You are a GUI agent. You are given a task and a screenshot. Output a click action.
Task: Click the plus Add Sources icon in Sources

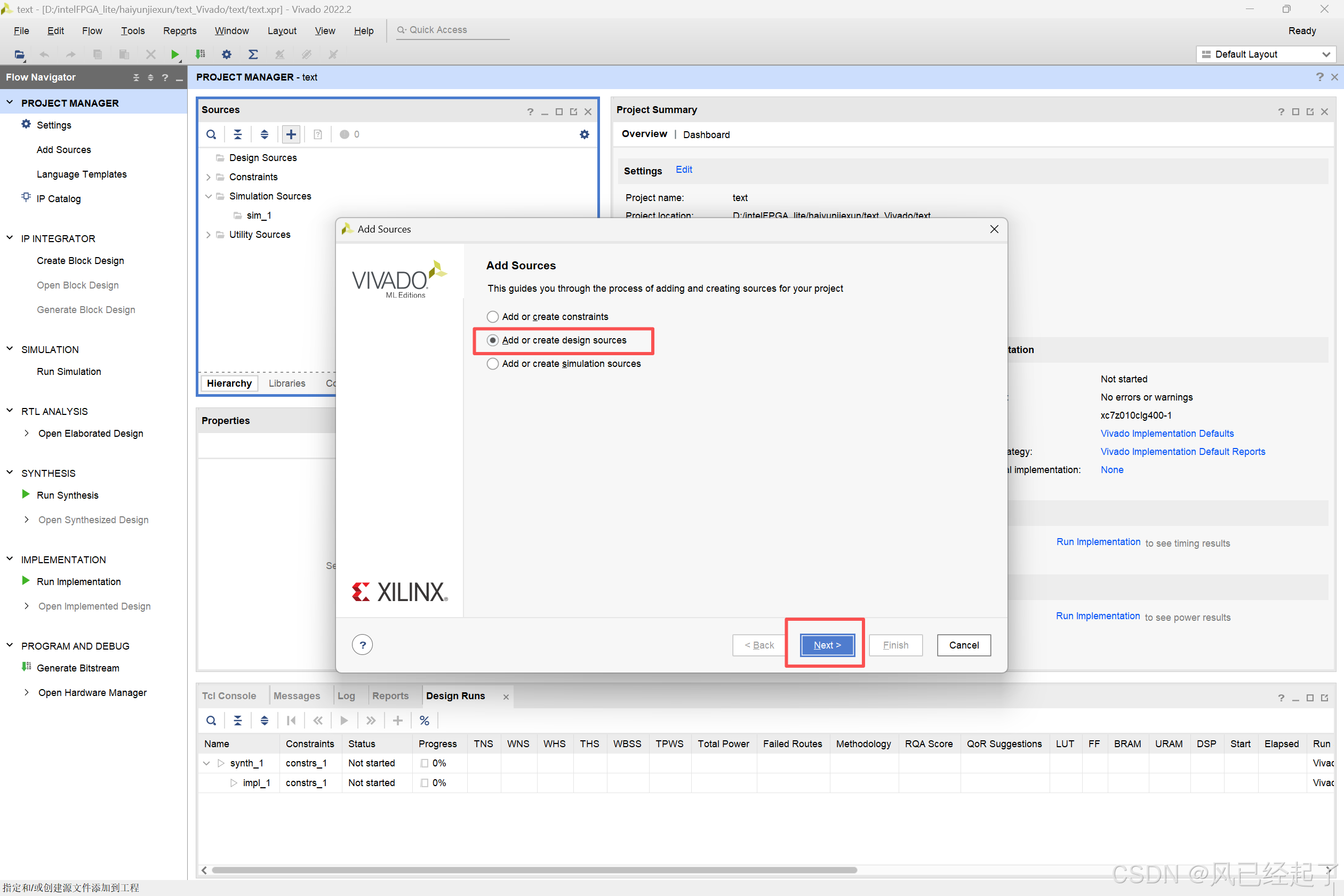click(291, 134)
